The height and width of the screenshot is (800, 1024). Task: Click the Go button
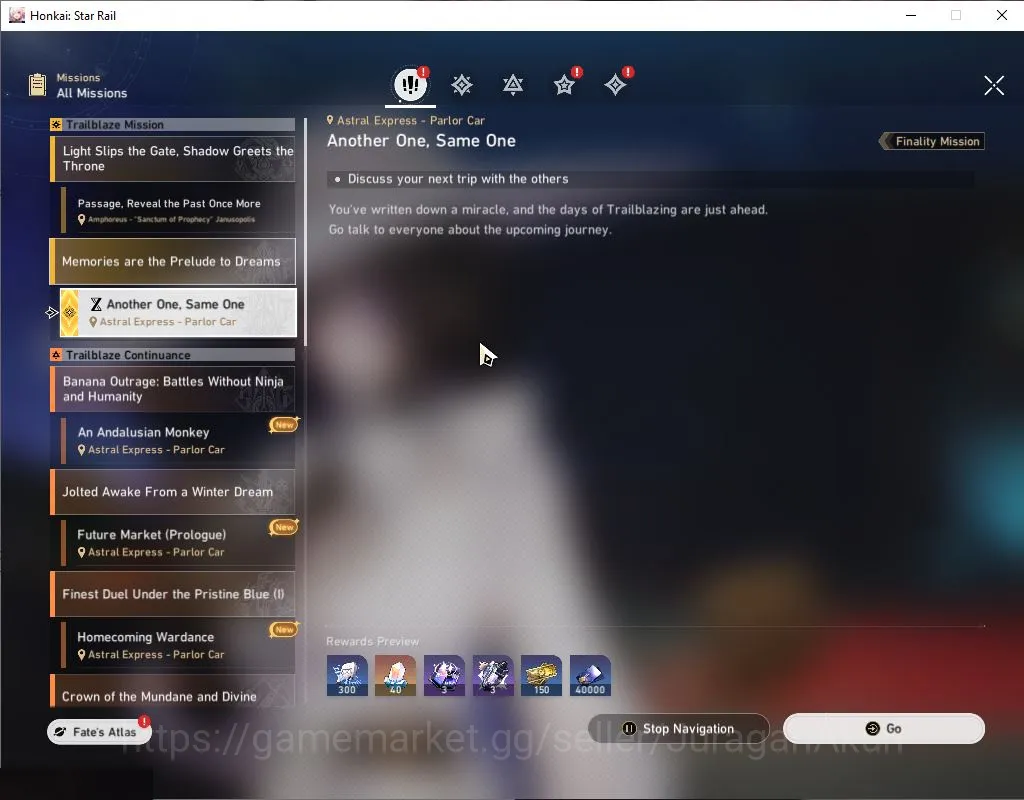click(x=884, y=728)
